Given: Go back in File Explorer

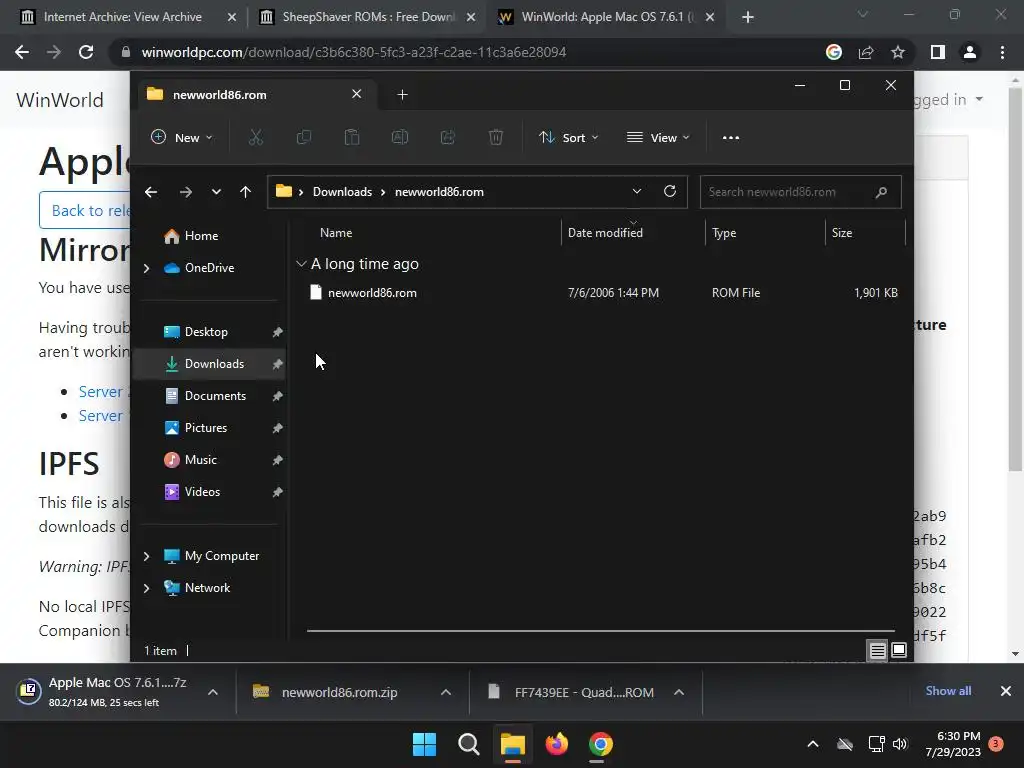Looking at the screenshot, I should (x=151, y=192).
